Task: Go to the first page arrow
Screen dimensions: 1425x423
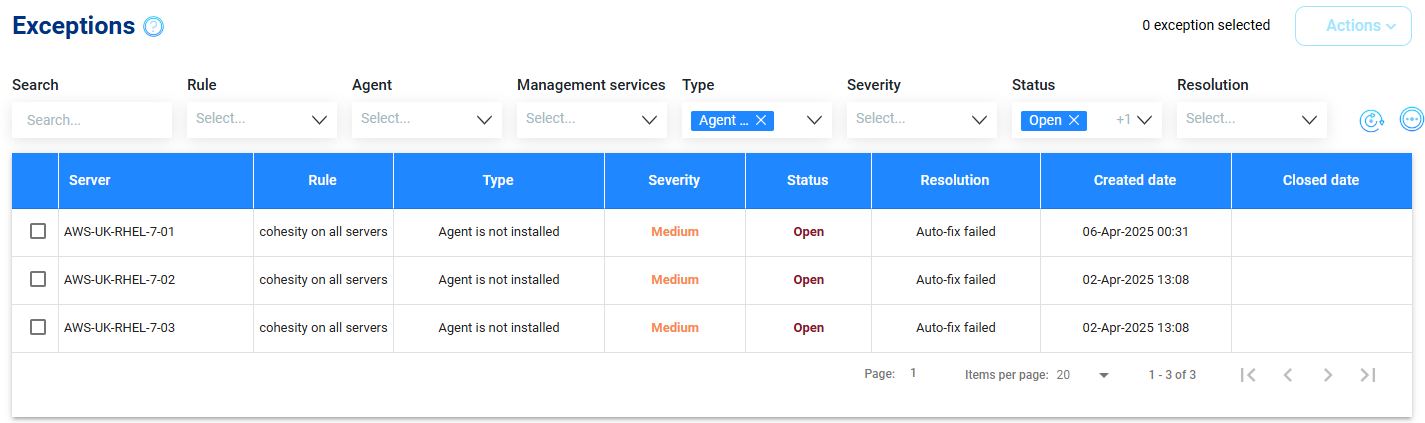Action: click(x=1247, y=375)
